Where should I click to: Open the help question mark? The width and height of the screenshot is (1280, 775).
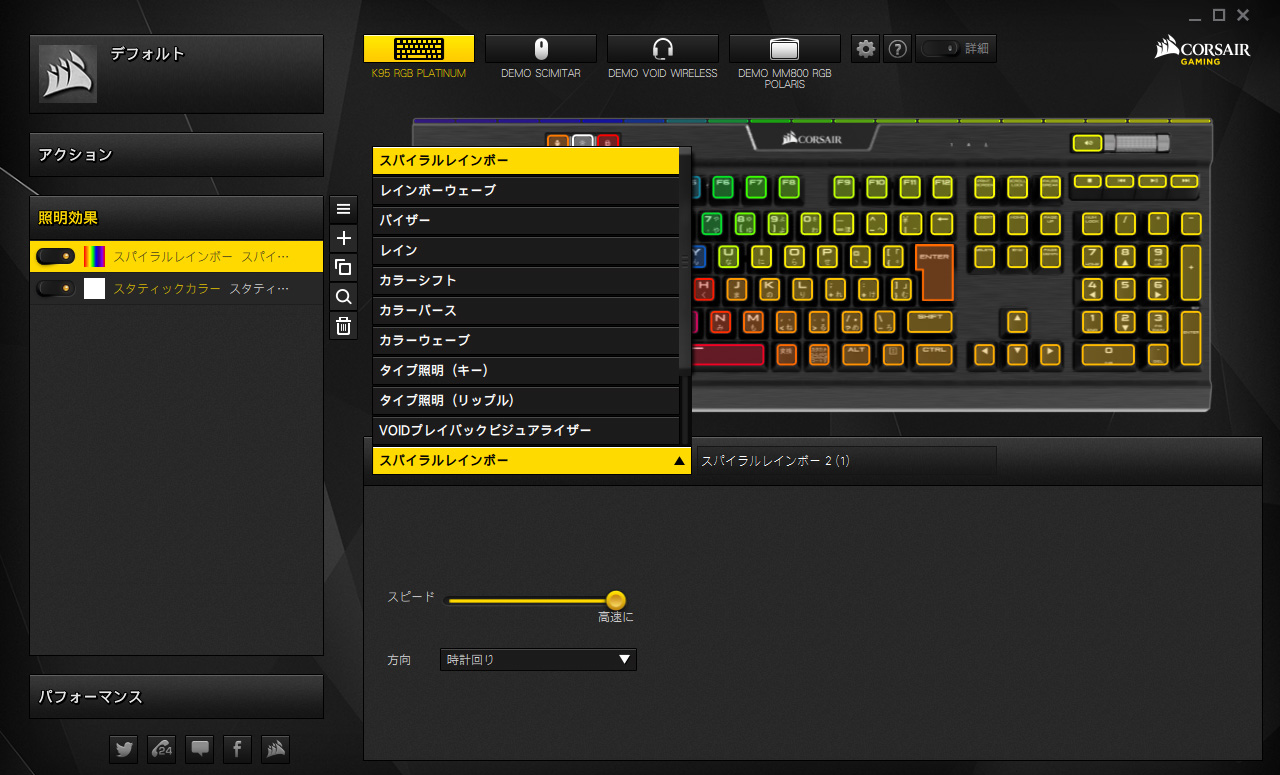(898, 48)
